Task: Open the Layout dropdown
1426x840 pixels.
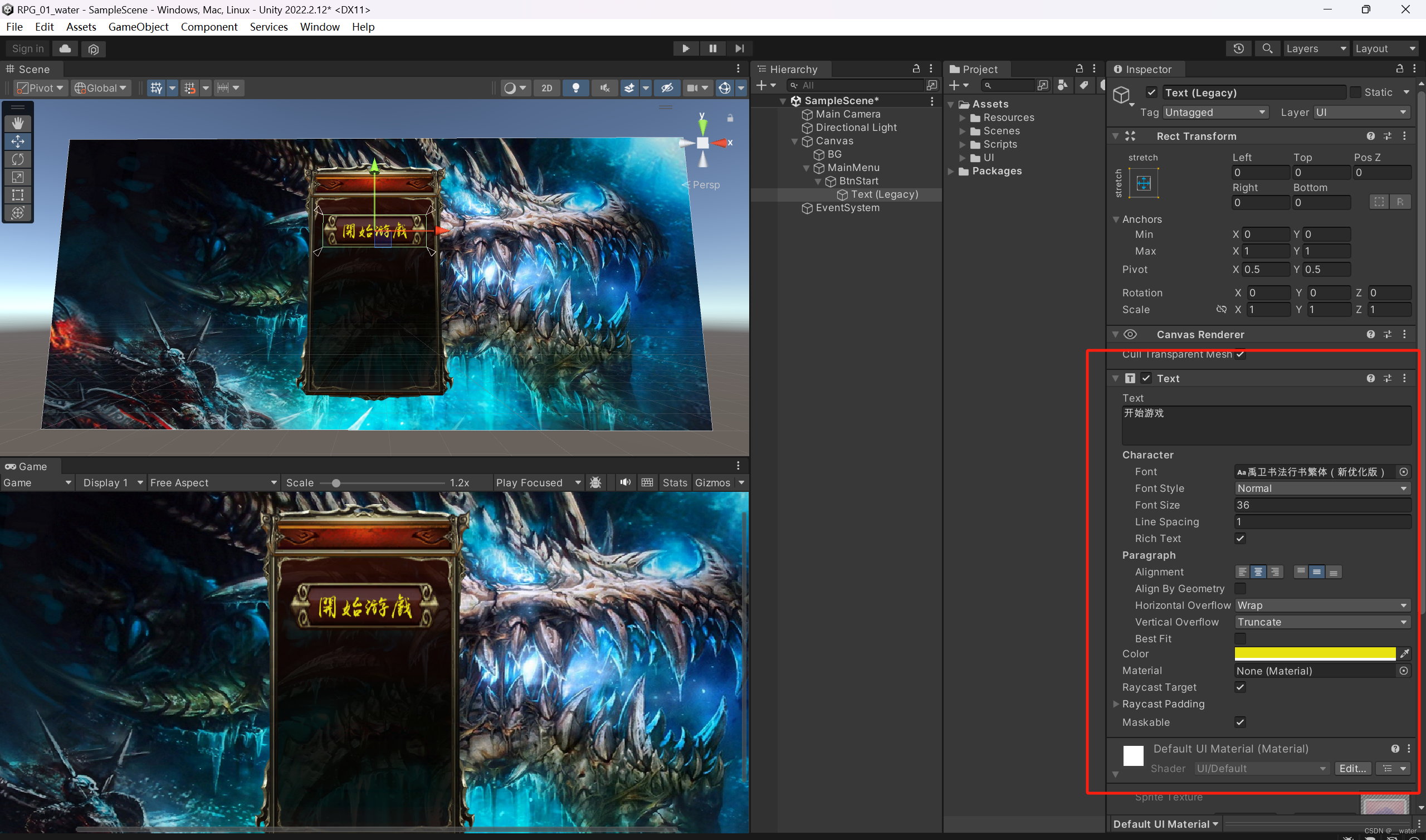Action: (x=1386, y=48)
